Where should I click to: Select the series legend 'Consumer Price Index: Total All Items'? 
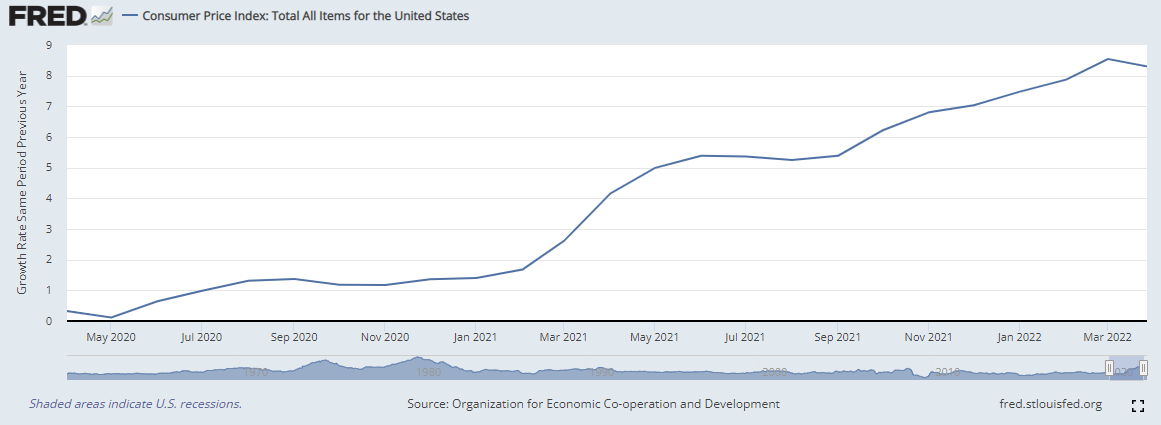click(306, 16)
